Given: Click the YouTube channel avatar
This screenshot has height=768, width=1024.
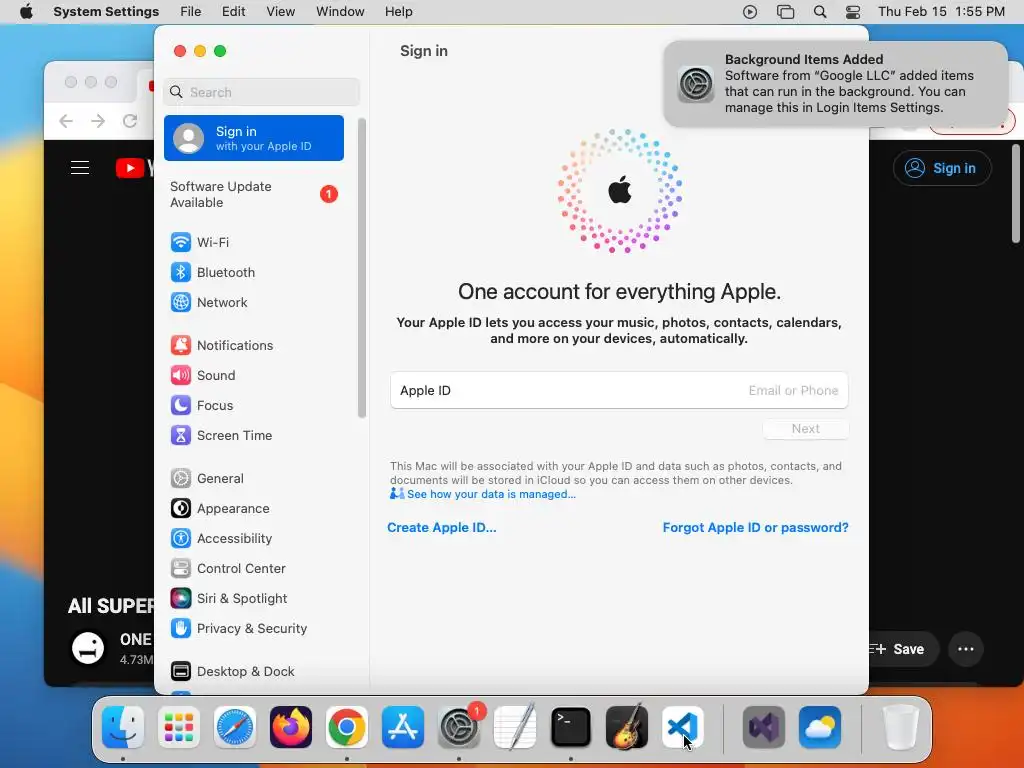Looking at the screenshot, I should (88, 648).
